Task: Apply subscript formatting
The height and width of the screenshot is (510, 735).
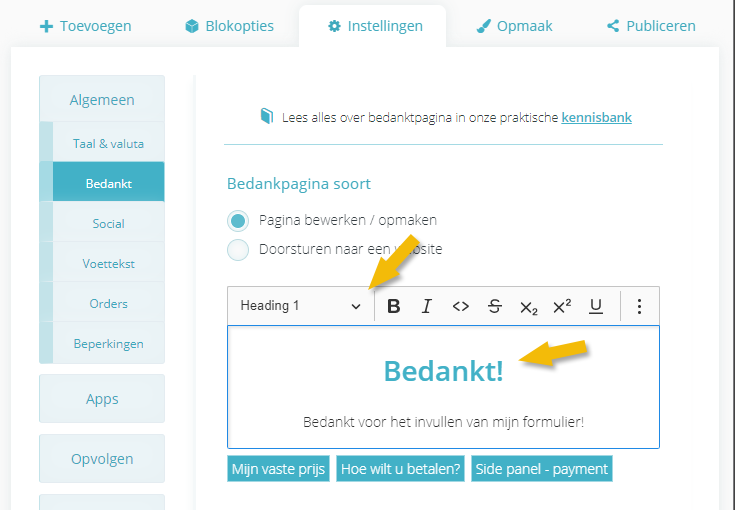Action: (528, 307)
